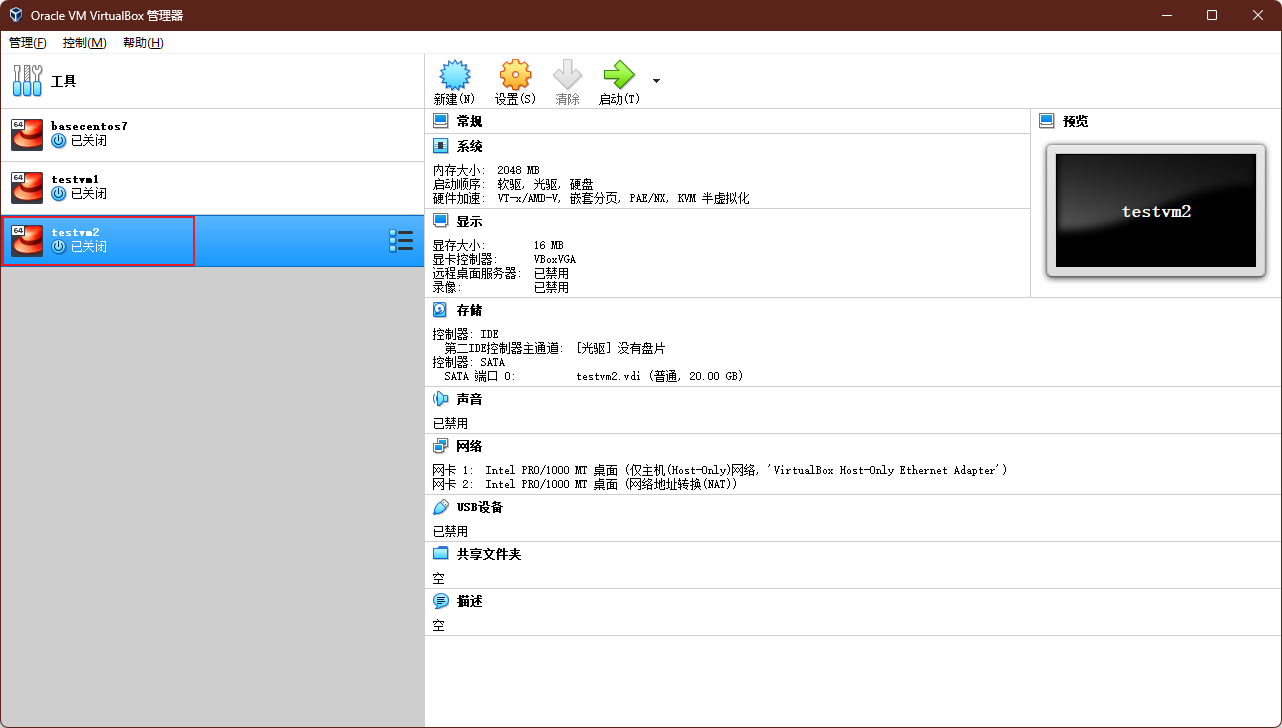The width and height of the screenshot is (1282, 728).
Task: Click the testvm2 Red Hat icon
Action: pyautogui.click(x=27, y=240)
